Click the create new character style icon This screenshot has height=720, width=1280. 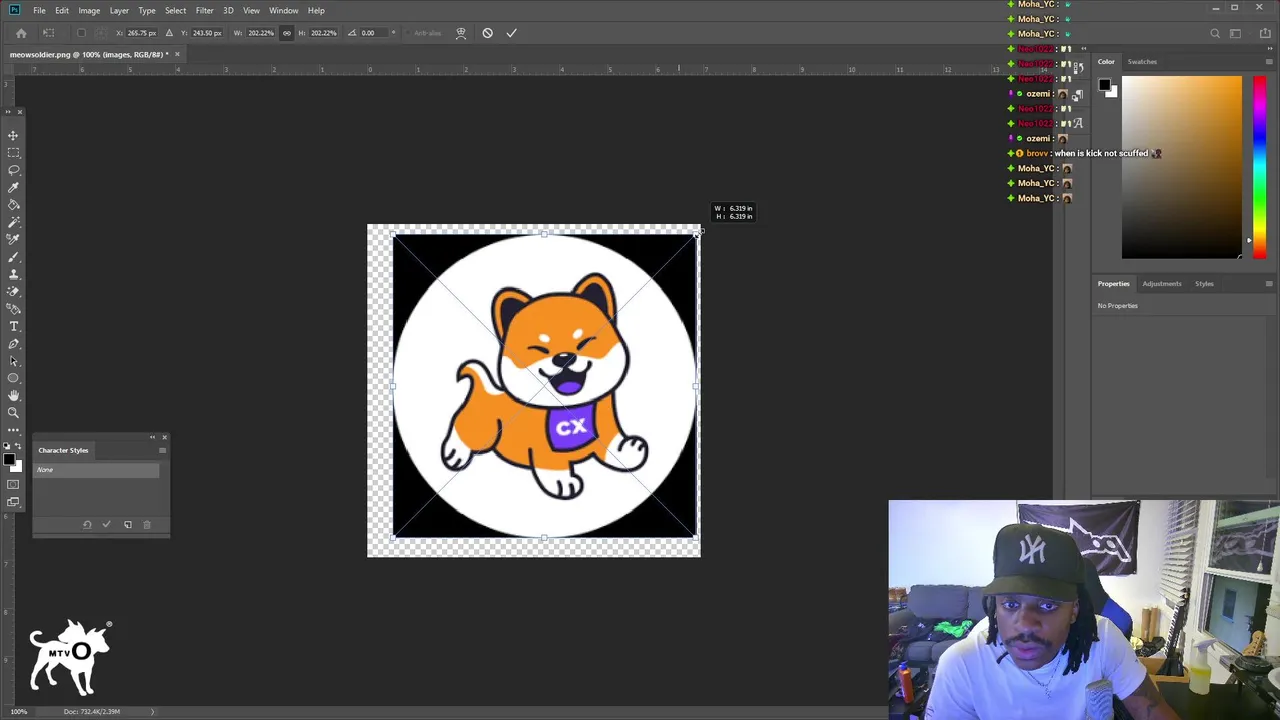click(x=127, y=525)
